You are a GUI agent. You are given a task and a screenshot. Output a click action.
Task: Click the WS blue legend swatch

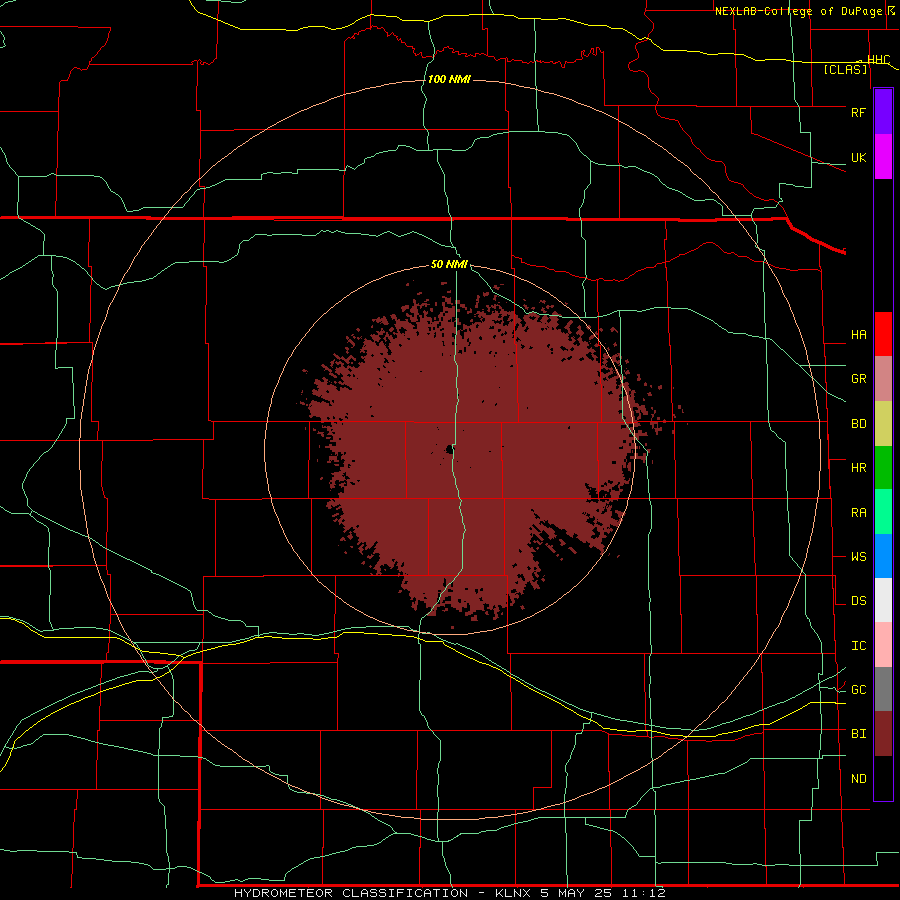tap(883, 556)
